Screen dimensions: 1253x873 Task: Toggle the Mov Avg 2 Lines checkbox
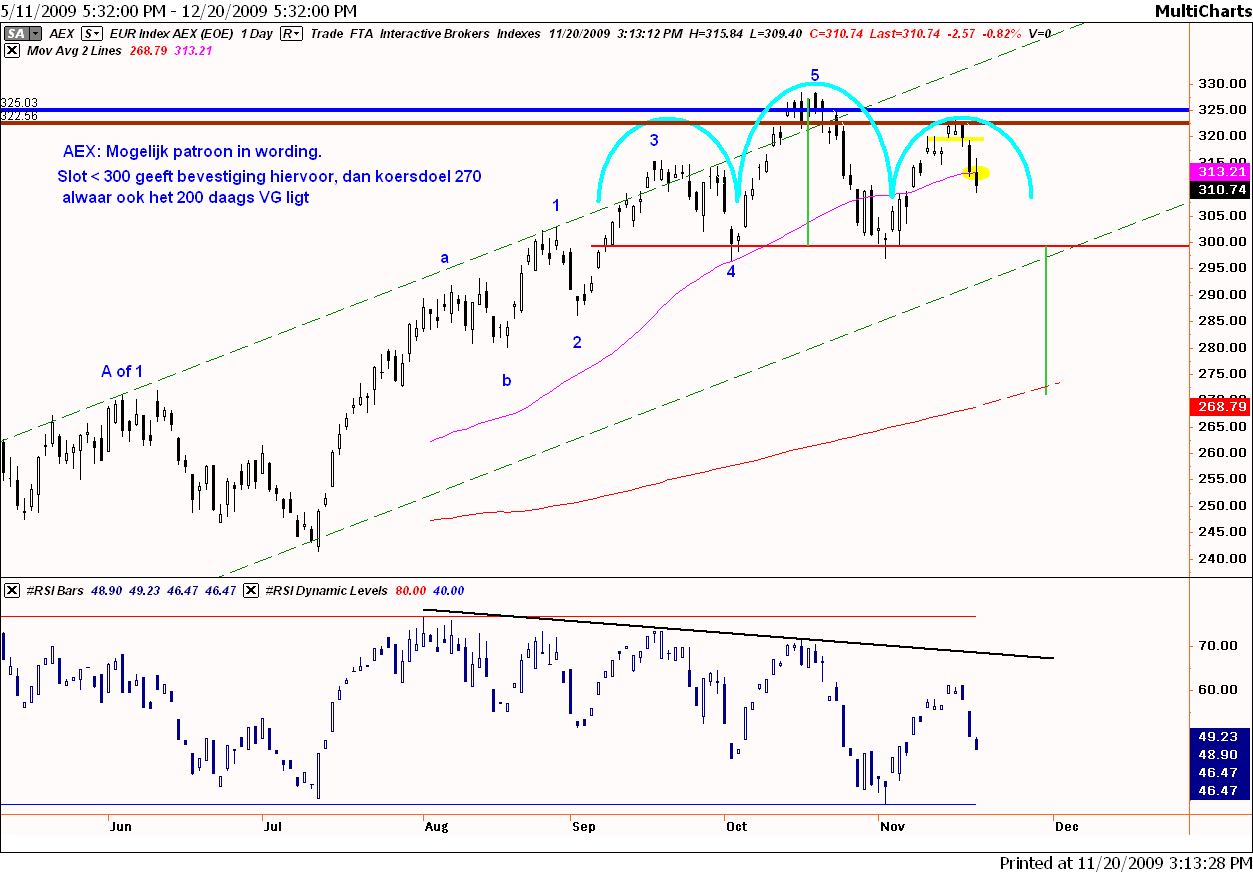(12, 50)
